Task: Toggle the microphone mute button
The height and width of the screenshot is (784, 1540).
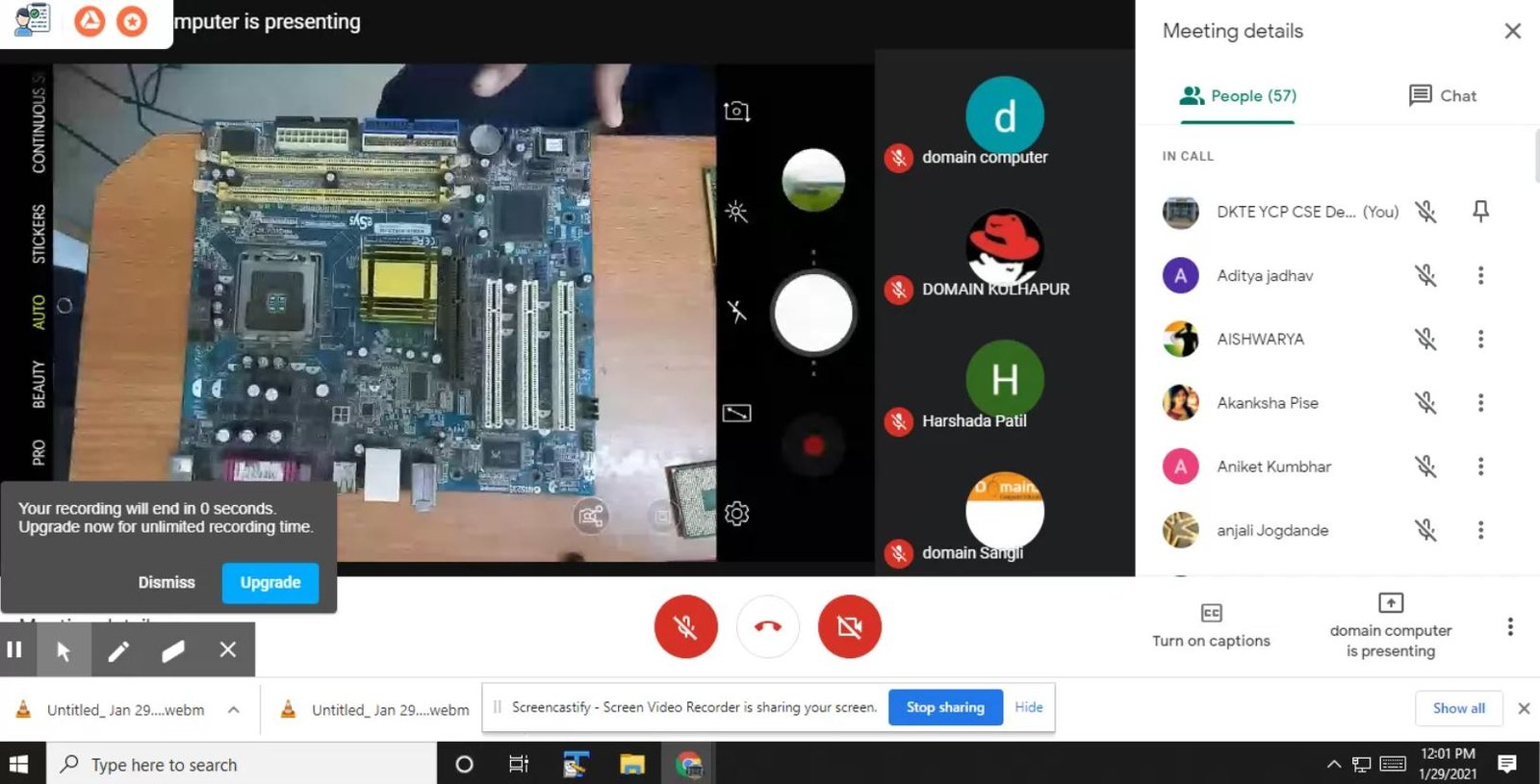Action: 685,627
